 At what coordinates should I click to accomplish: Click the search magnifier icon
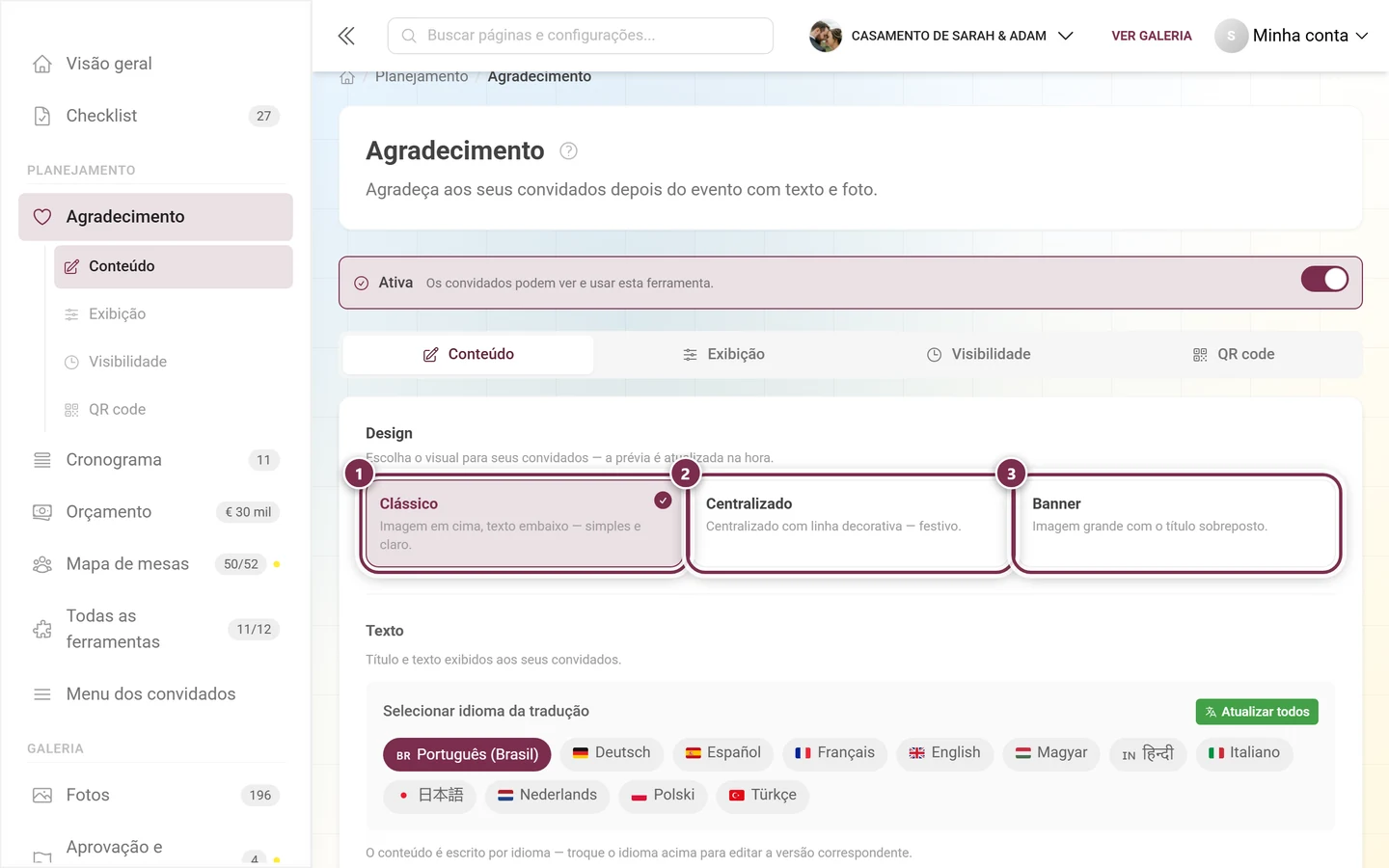point(409,36)
